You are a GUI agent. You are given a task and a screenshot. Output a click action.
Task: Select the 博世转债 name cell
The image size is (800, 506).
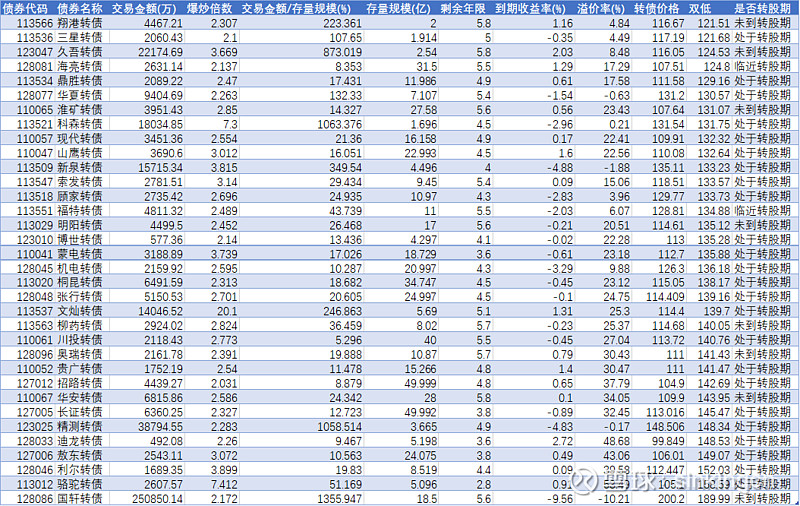(x=79, y=239)
